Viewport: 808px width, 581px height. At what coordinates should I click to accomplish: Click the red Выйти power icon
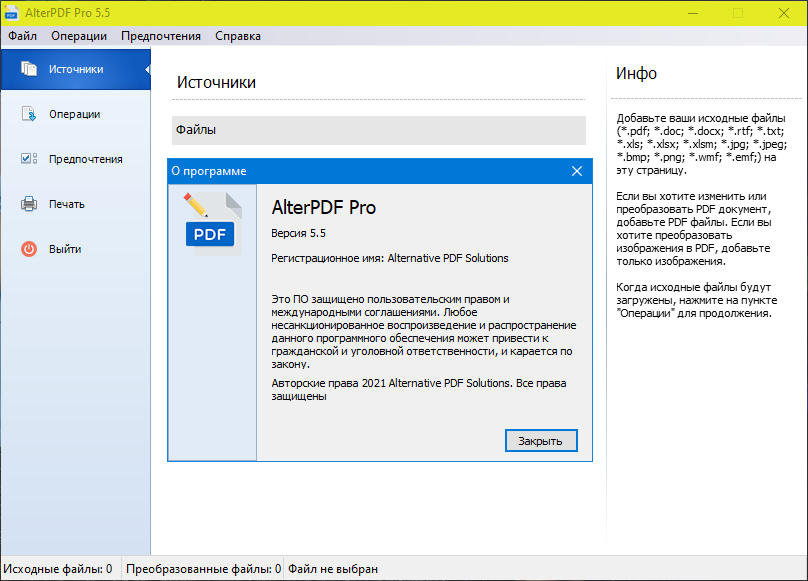pos(29,249)
